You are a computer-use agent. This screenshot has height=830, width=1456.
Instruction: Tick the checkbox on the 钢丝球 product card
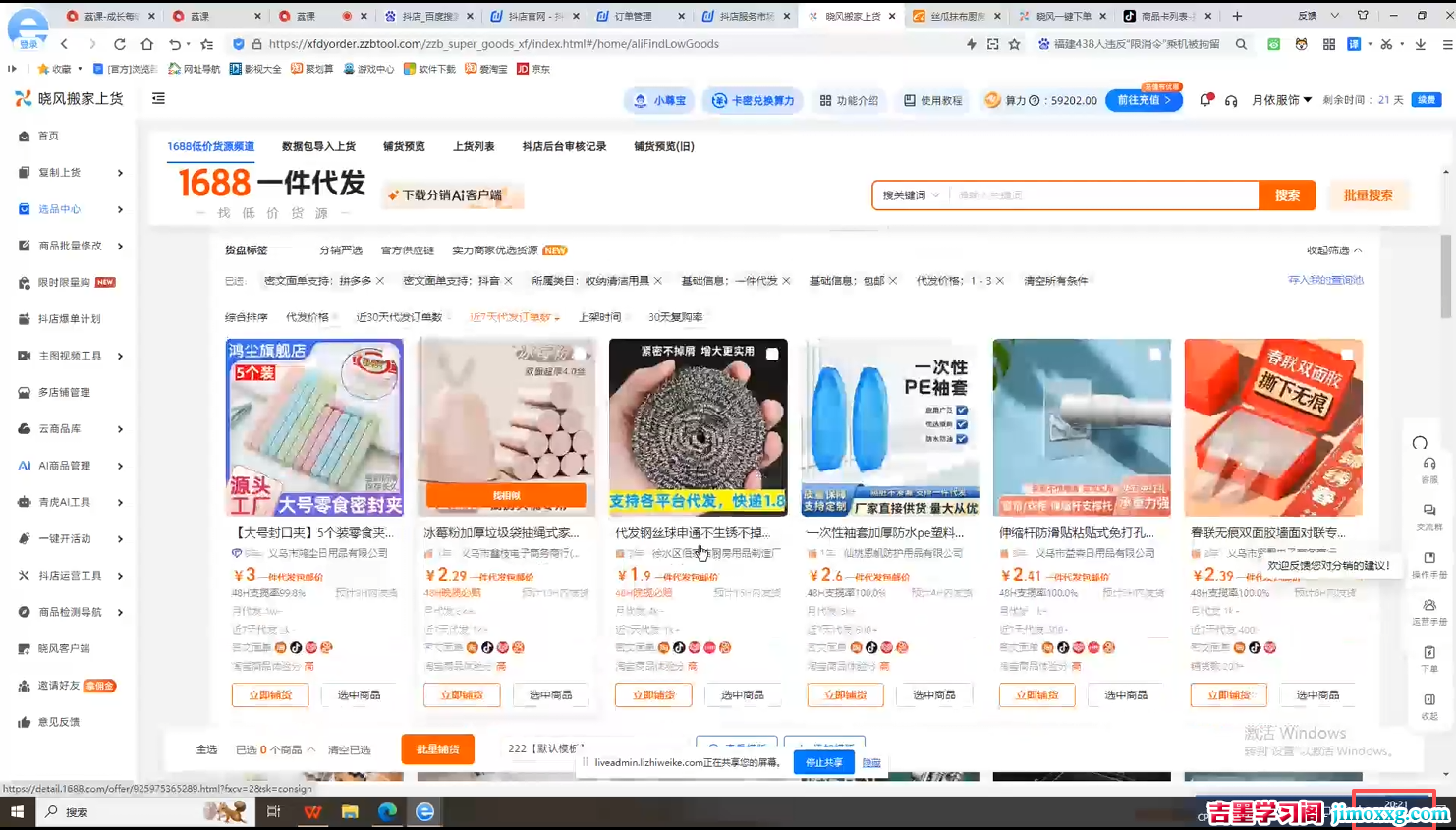click(773, 354)
